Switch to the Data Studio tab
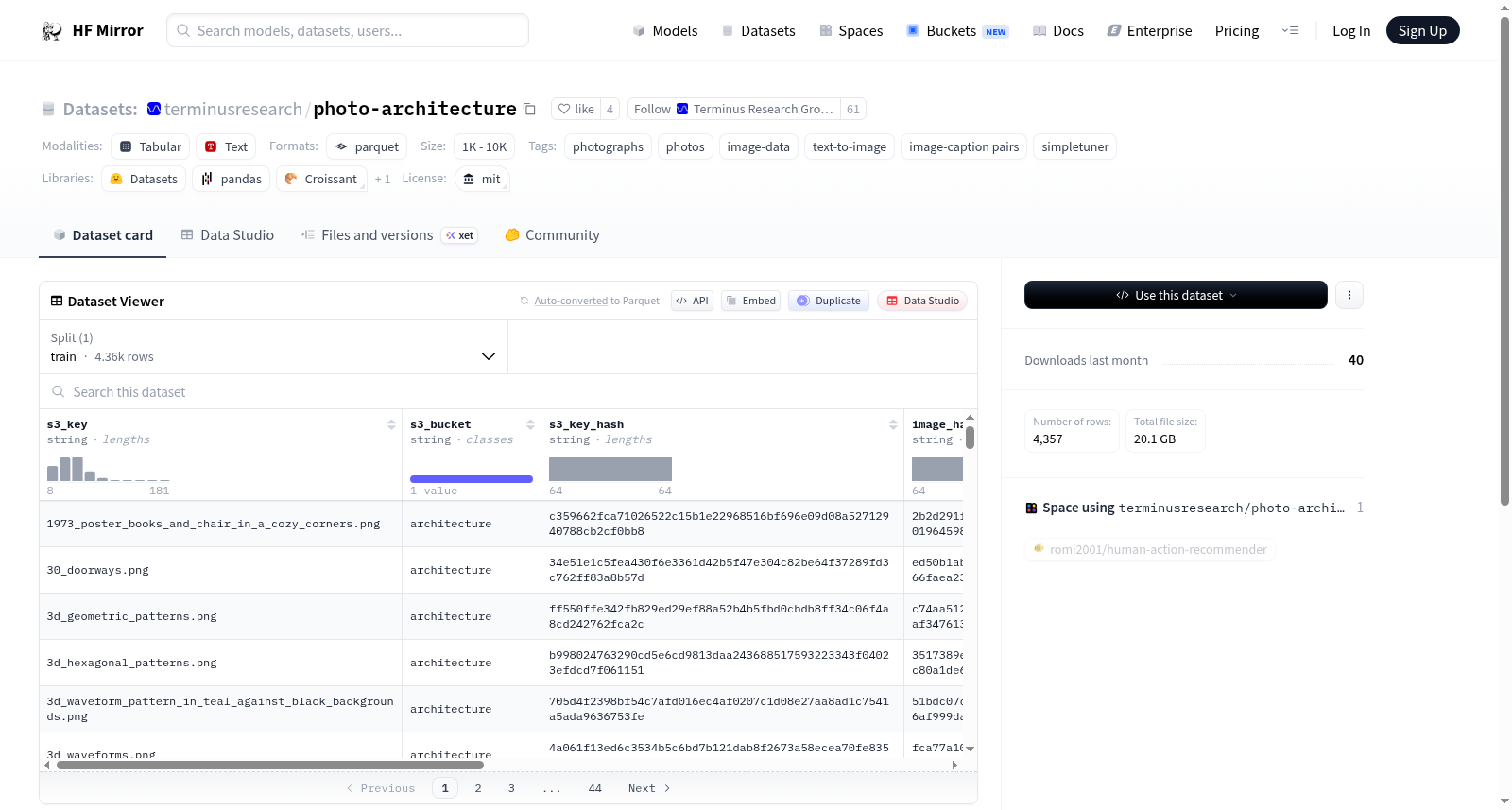 (x=228, y=235)
